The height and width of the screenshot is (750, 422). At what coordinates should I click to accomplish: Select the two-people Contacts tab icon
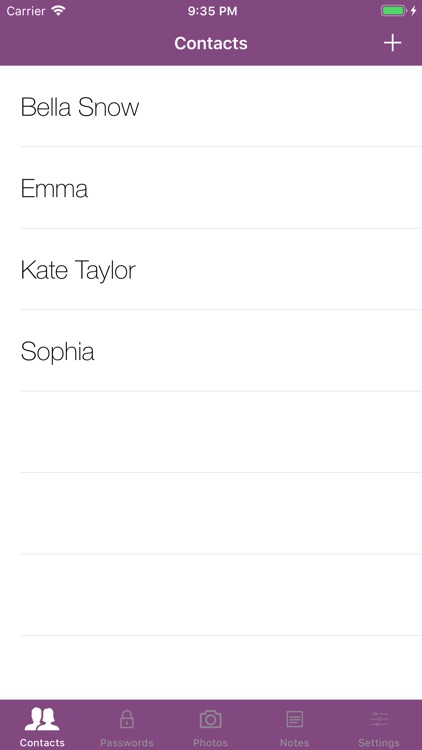pyautogui.click(x=42, y=719)
